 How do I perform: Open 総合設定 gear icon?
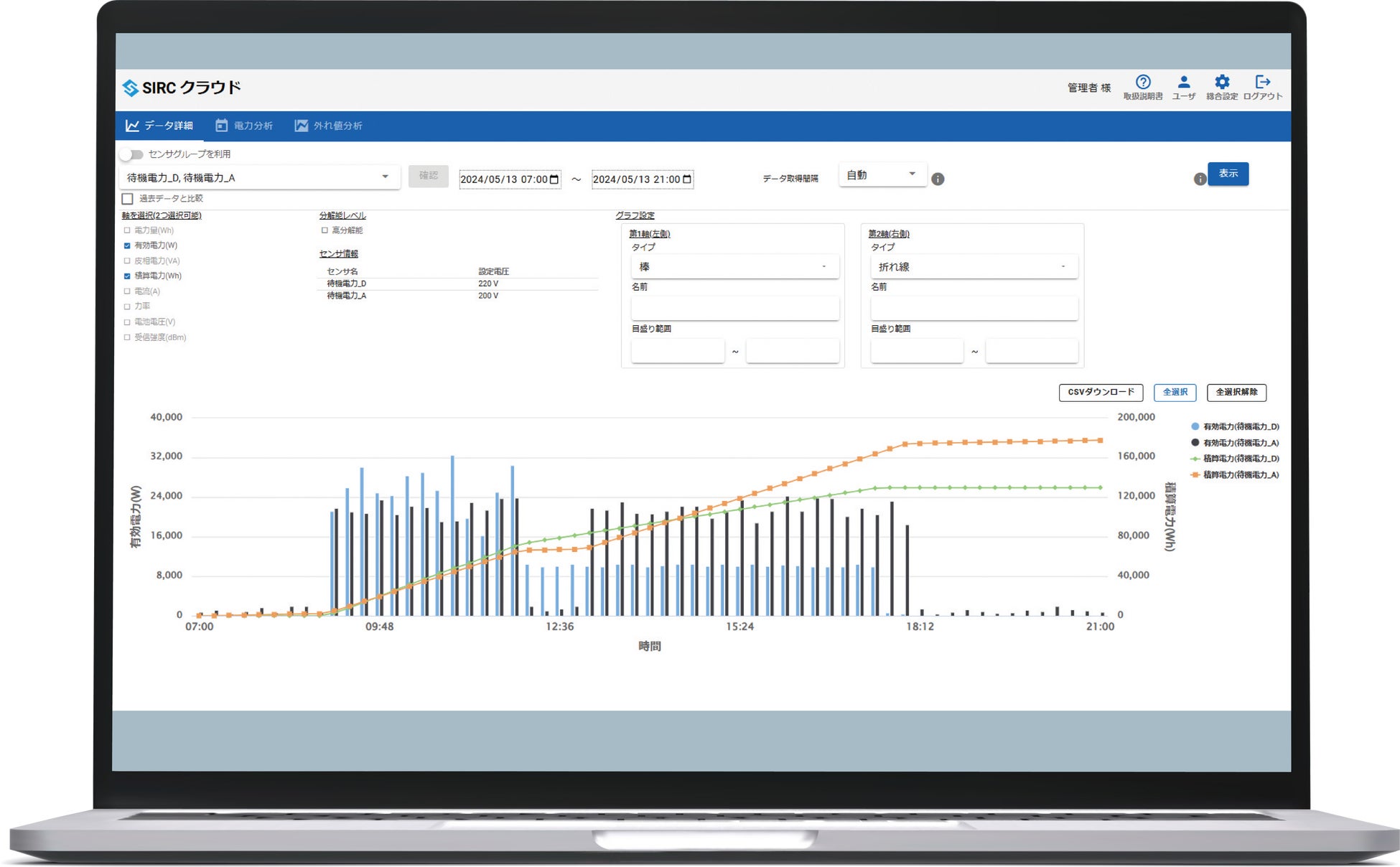click(1222, 82)
